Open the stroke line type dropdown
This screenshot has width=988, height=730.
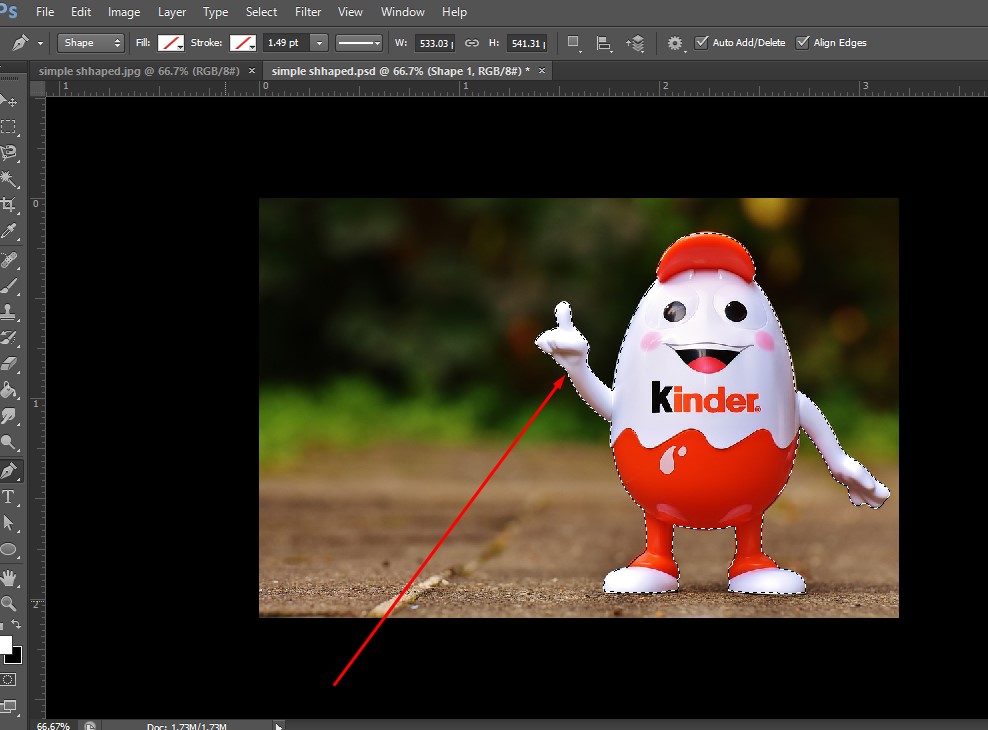point(359,43)
